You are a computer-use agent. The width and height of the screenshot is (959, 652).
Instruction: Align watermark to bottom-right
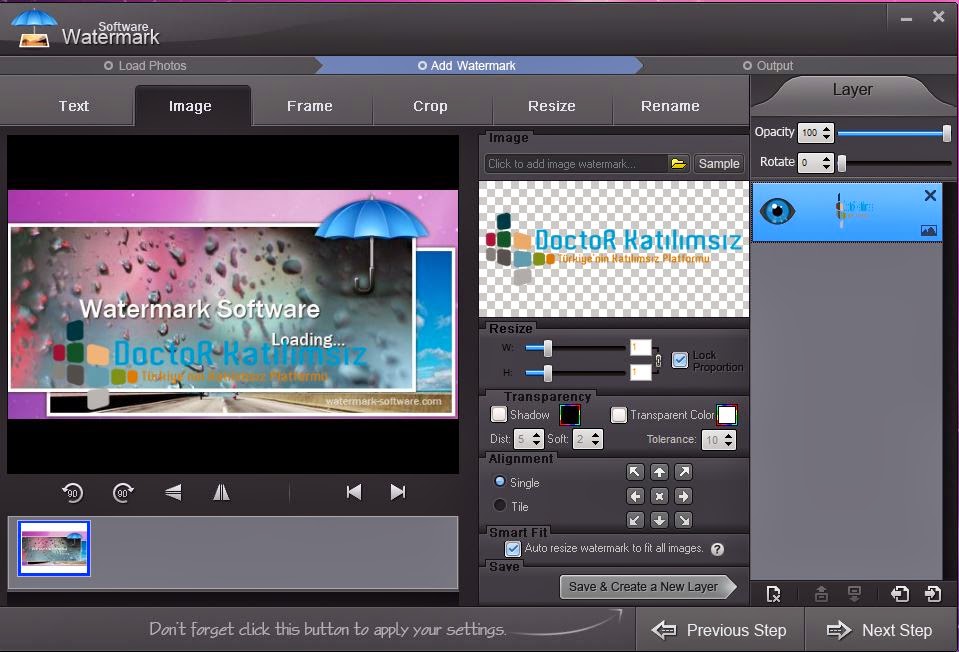[x=683, y=520]
